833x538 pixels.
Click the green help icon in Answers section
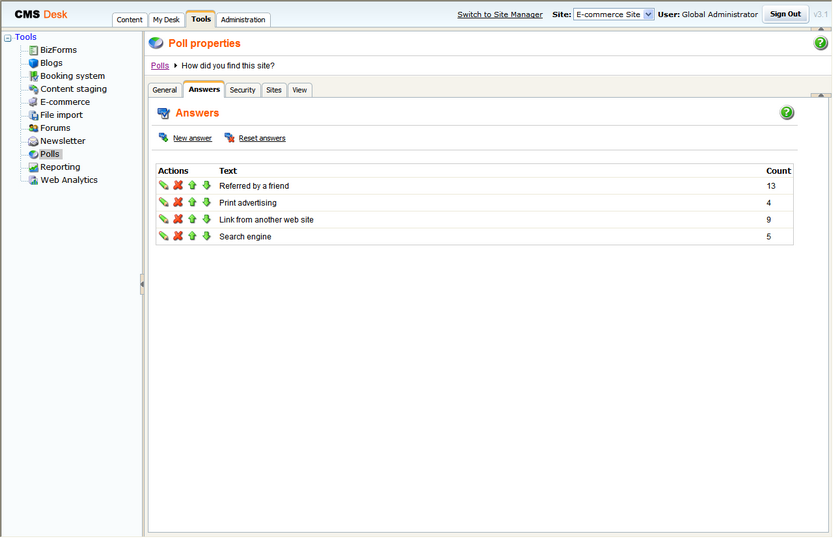(787, 113)
